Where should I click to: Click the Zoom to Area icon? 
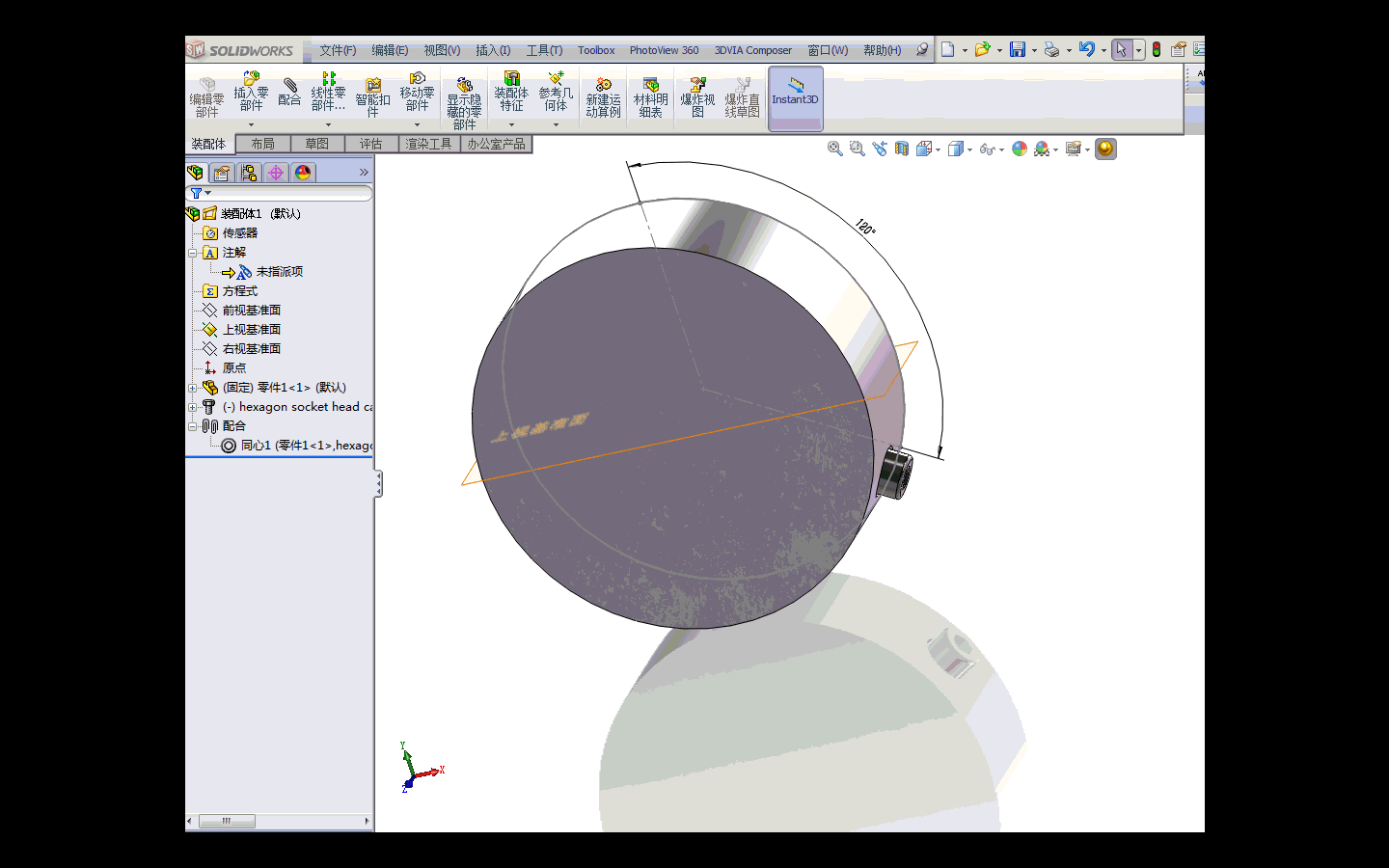tap(857, 149)
